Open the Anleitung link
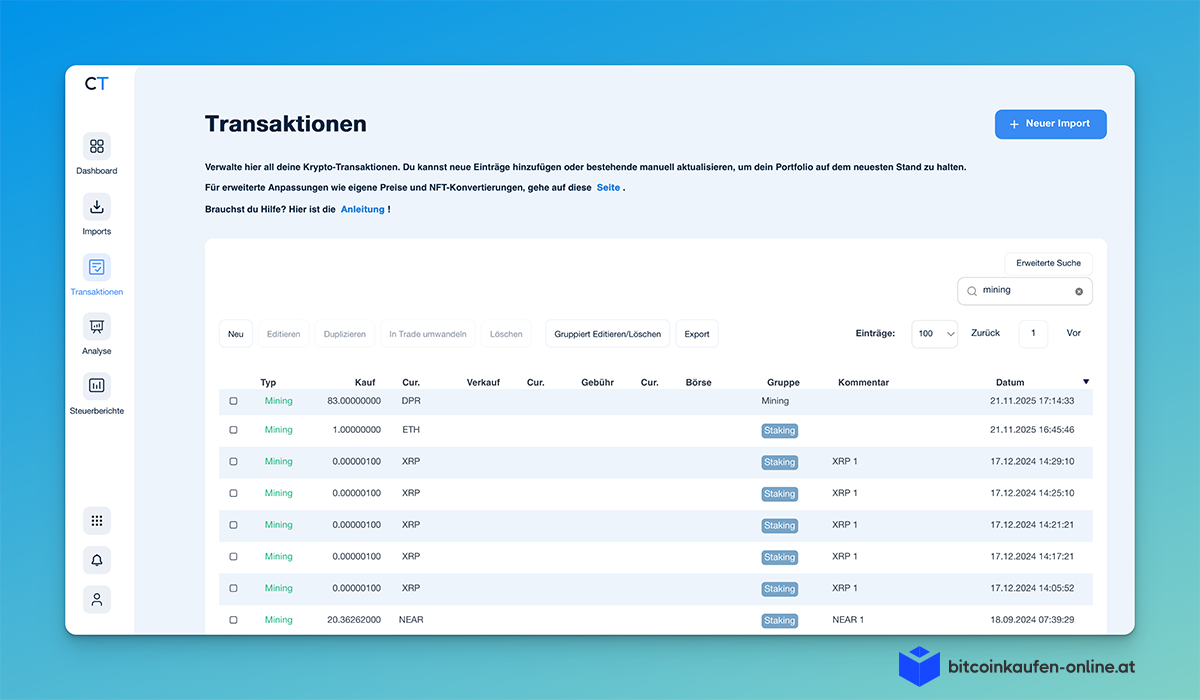The image size is (1200, 700). (x=362, y=209)
